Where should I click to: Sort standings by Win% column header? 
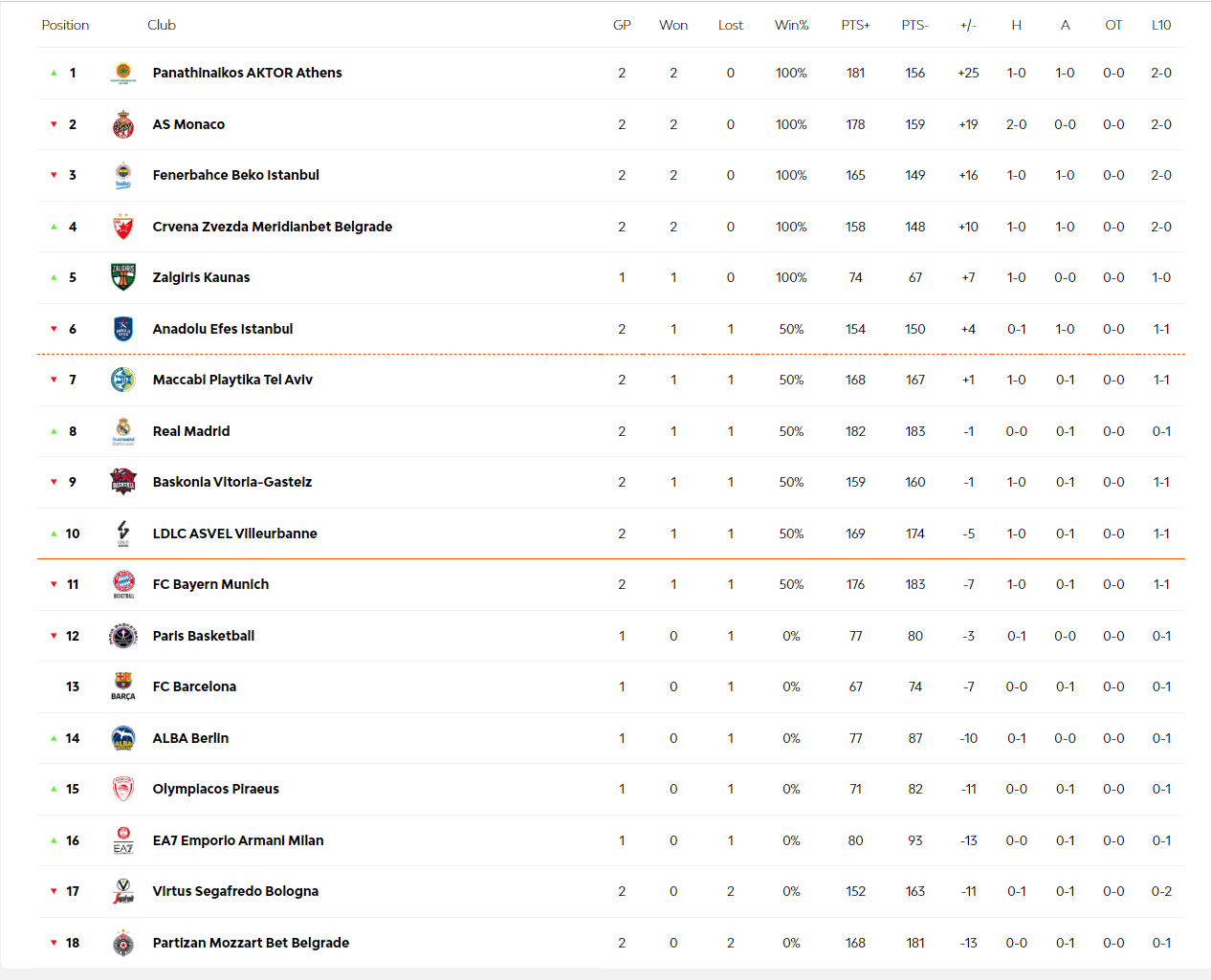[x=791, y=25]
